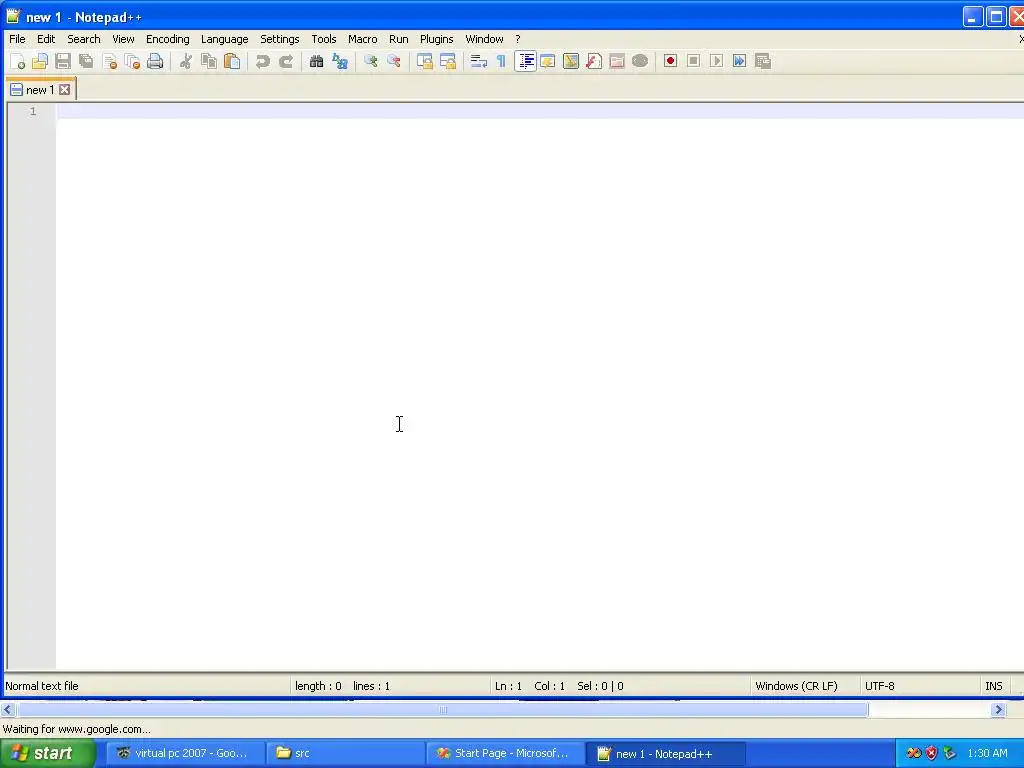Click the monitoring eye toolbar icon
Viewport: 1024px width, 768px height.
(640, 61)
